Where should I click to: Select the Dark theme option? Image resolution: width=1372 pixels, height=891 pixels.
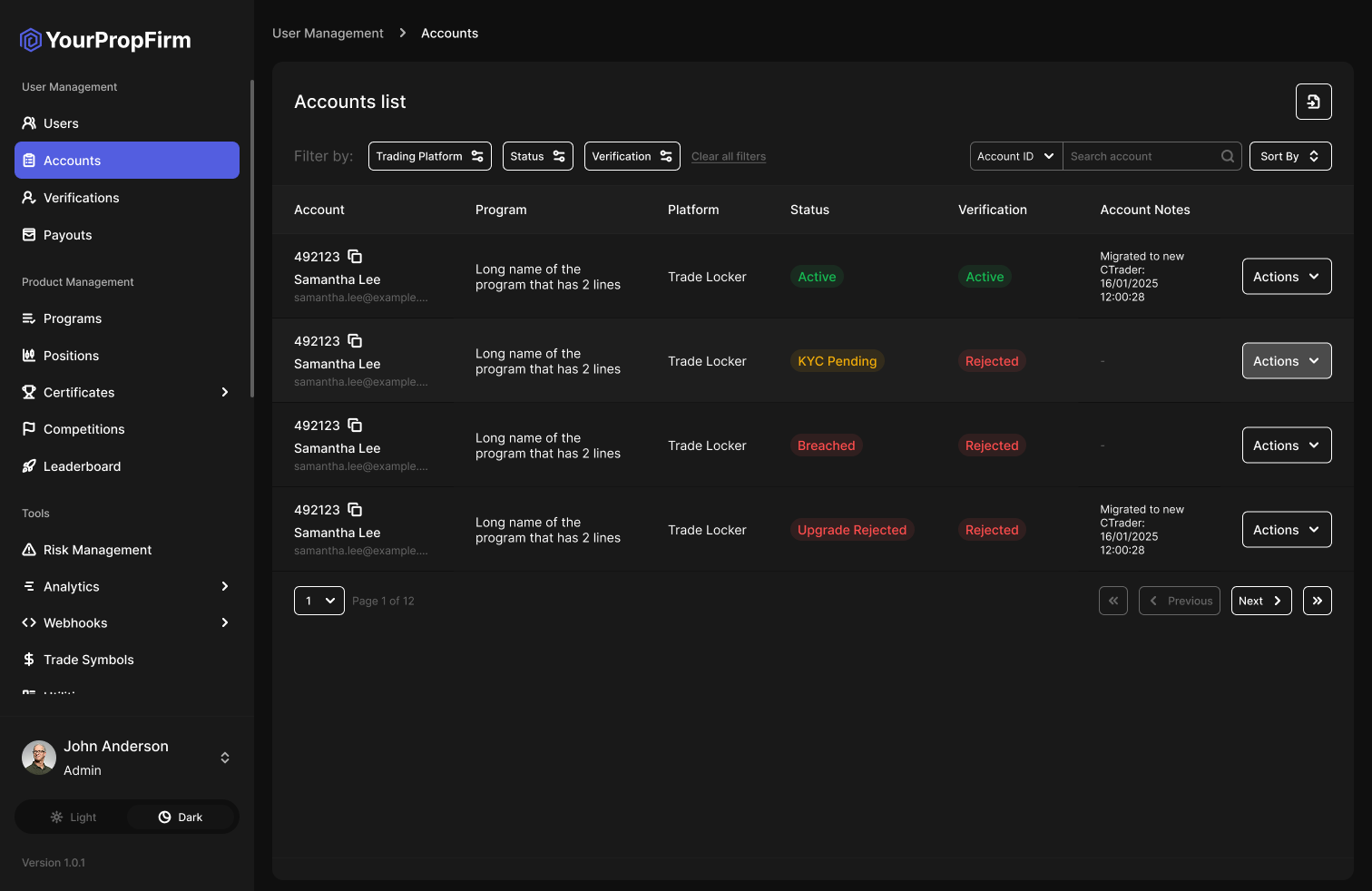coord(181,817)
